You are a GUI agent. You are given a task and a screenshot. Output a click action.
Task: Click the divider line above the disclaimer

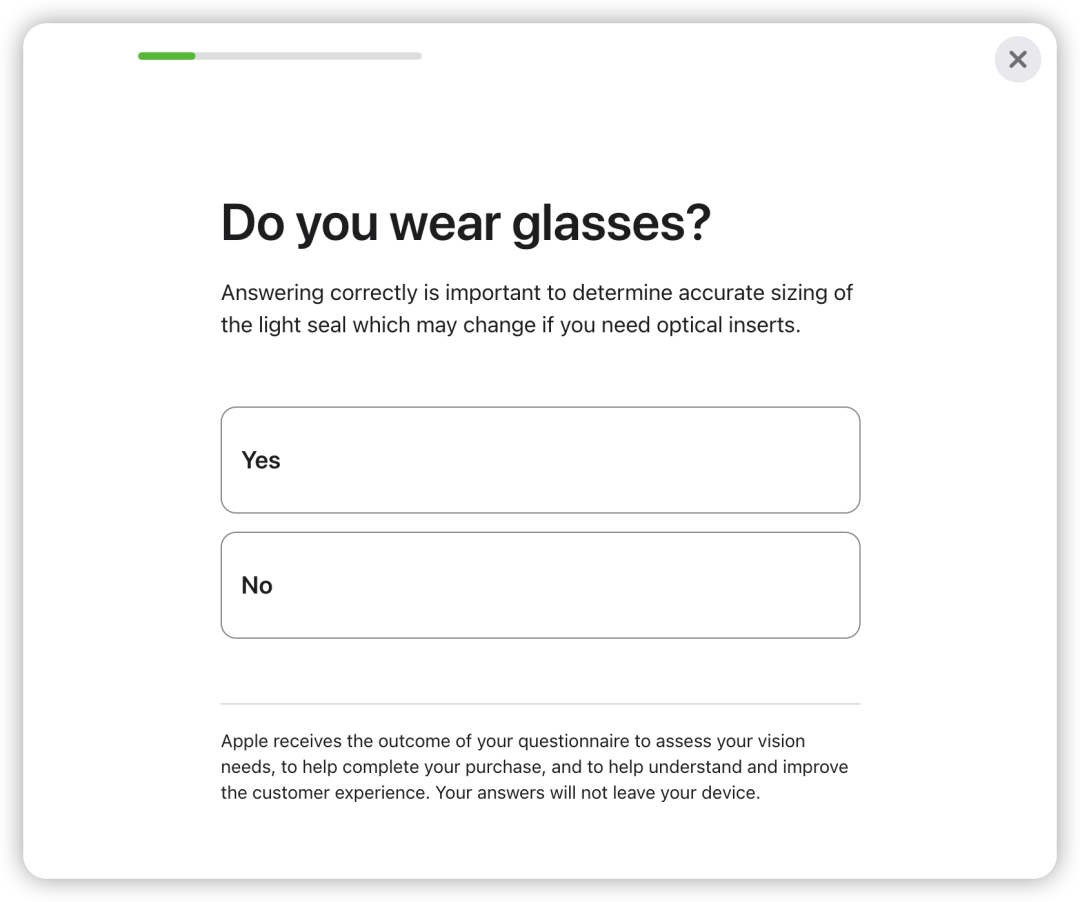tap(540, 704)
